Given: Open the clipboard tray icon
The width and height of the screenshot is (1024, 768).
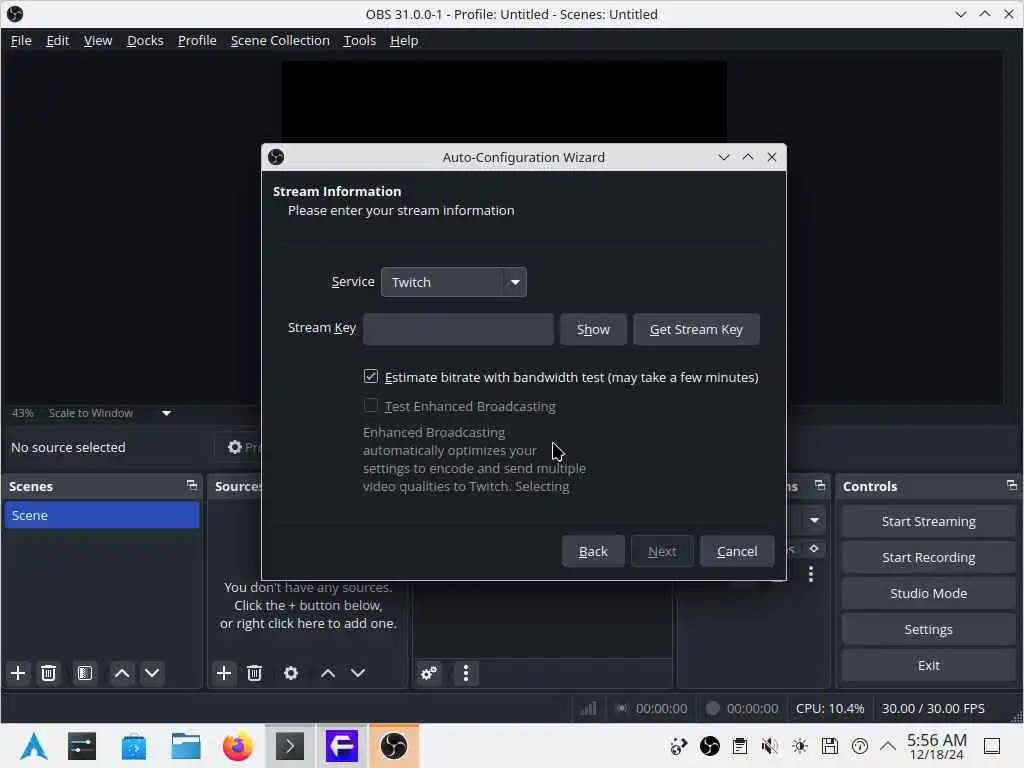Looking at the screenshot, I should [x=740, y=746].
